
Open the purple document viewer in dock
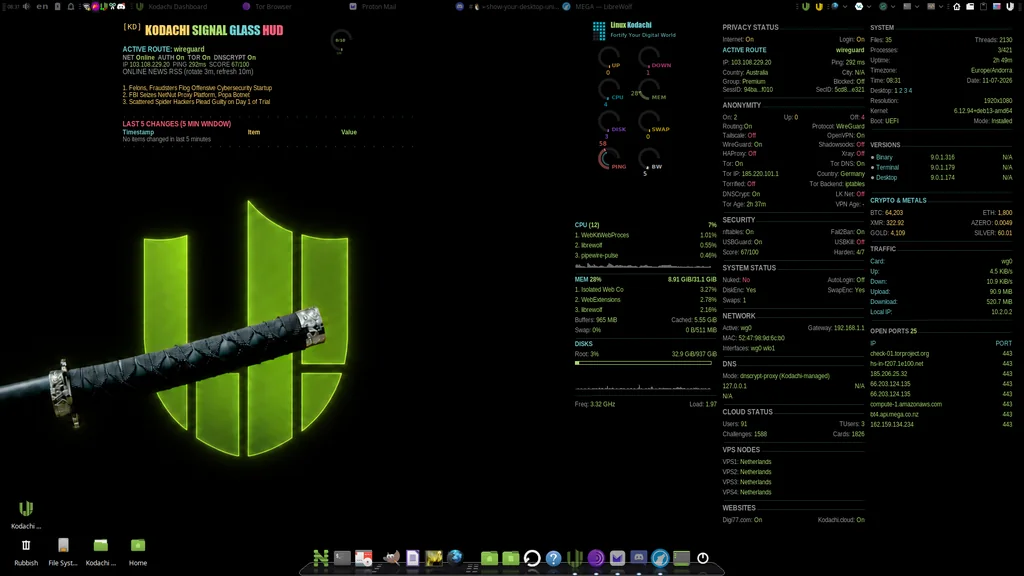[x=413, y=558]
